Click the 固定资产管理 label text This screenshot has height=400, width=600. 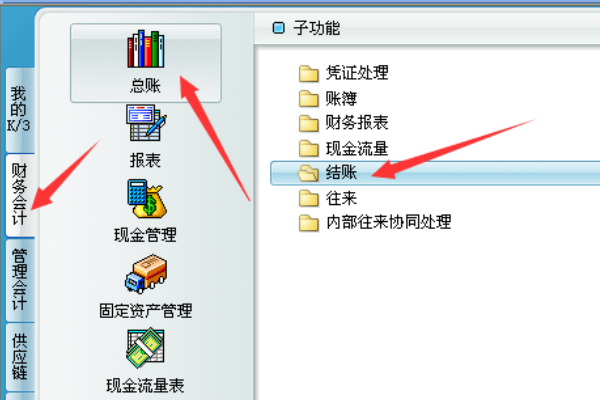(x=146, y=310)
